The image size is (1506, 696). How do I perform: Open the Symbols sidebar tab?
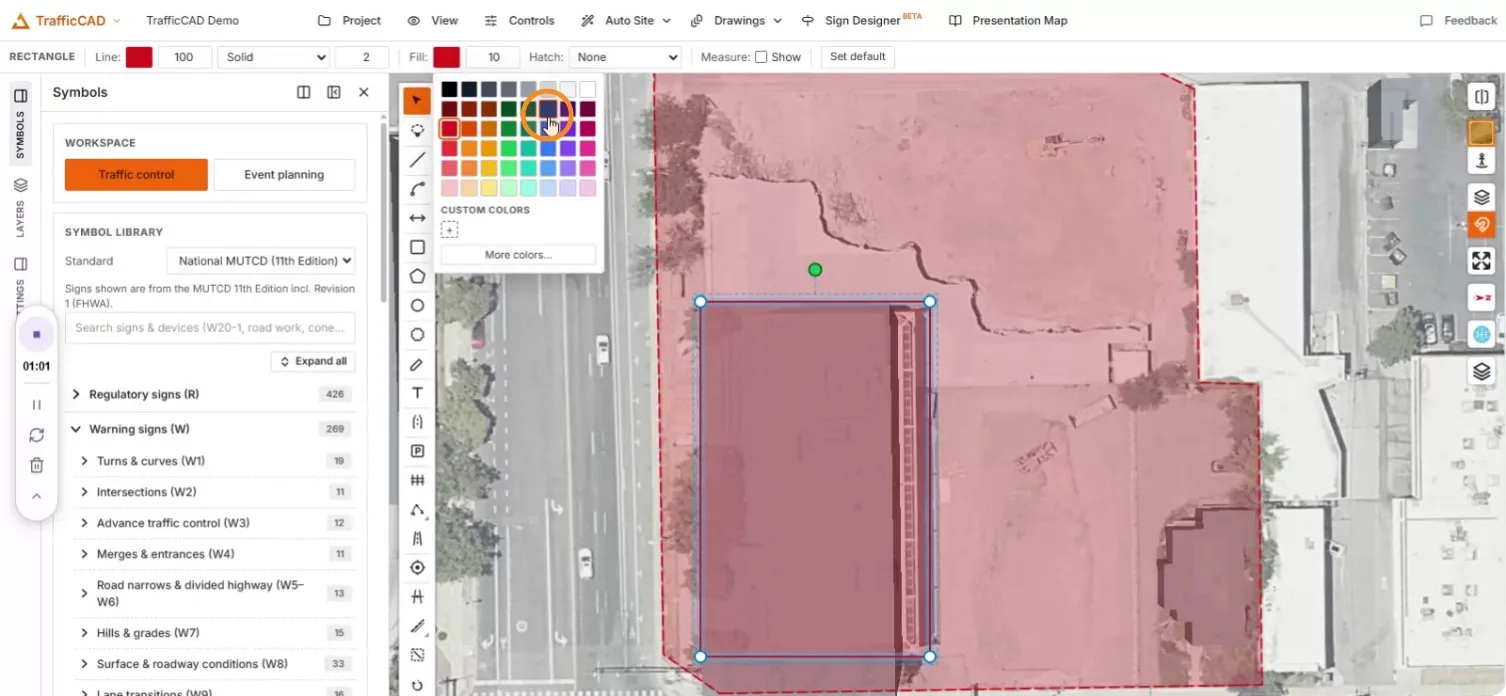click(20, 123)
